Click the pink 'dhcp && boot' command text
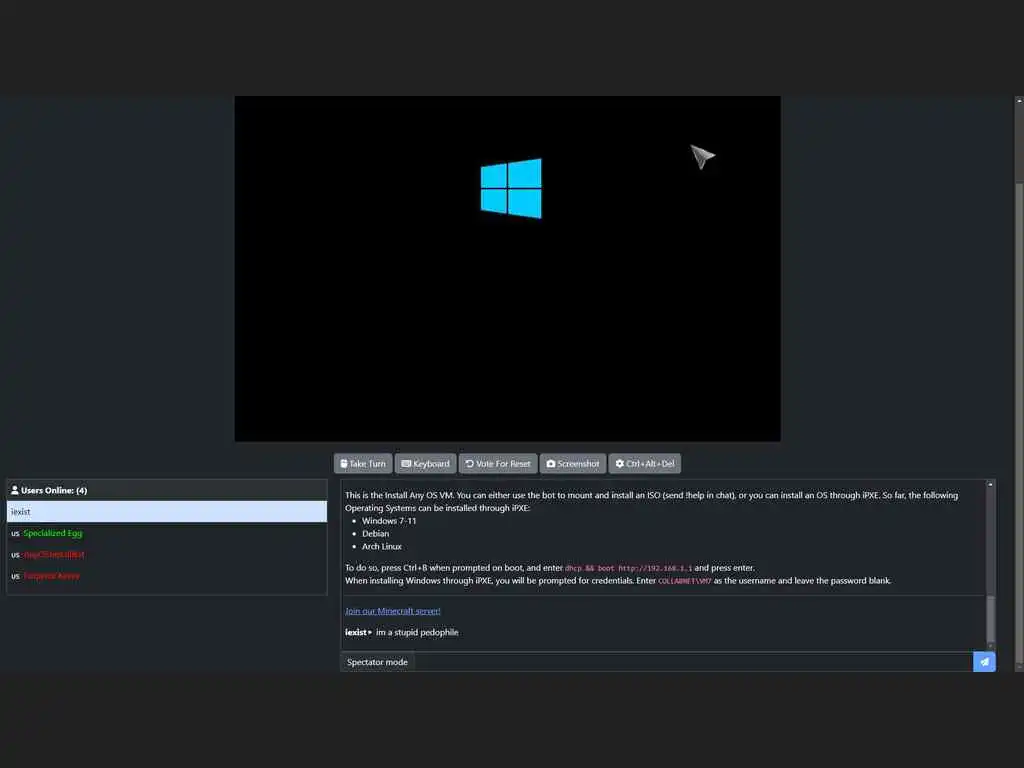The image size is (1024, 768). coord(628,568)
